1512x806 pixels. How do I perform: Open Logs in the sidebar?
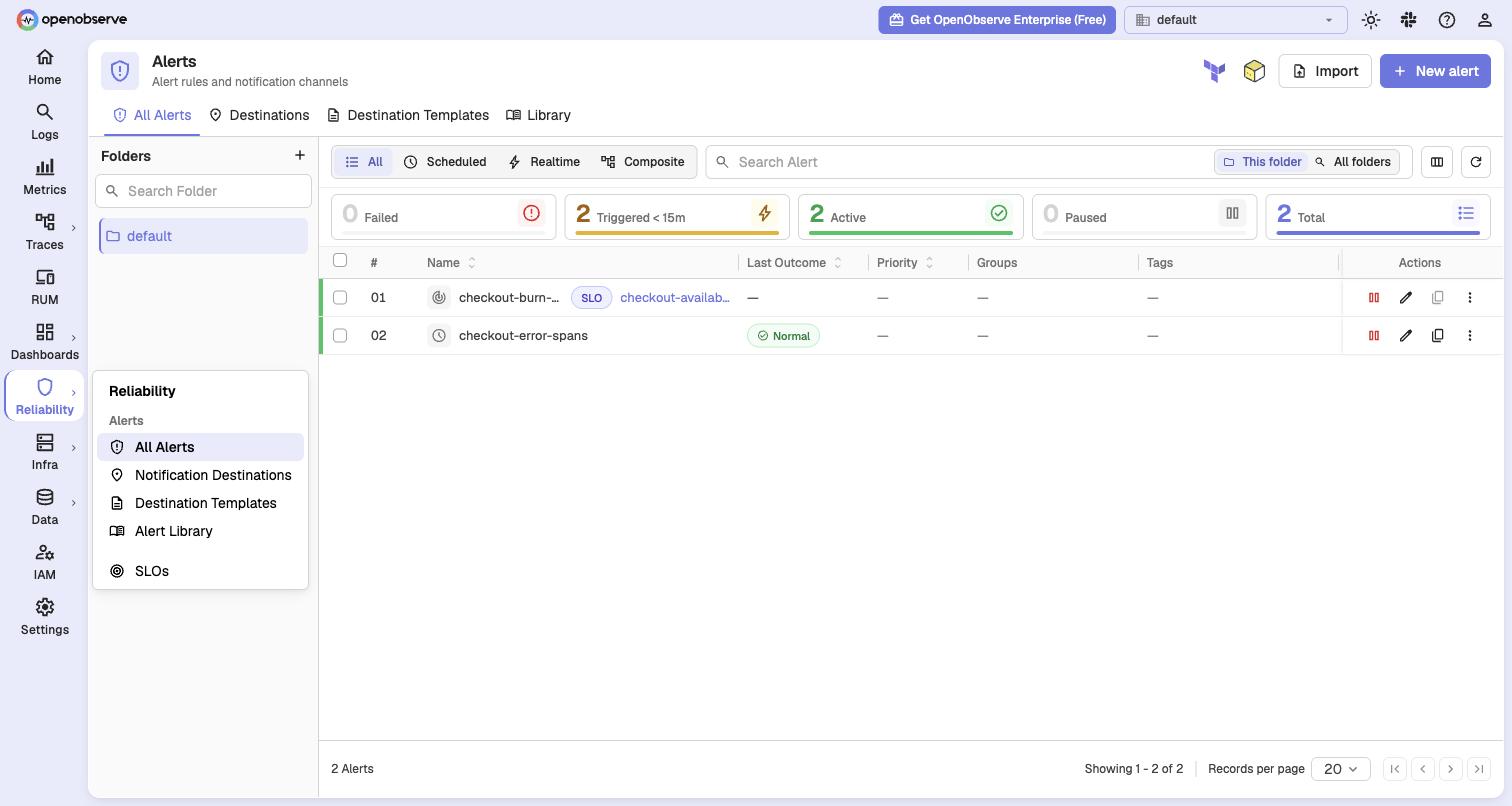(44, 122)
